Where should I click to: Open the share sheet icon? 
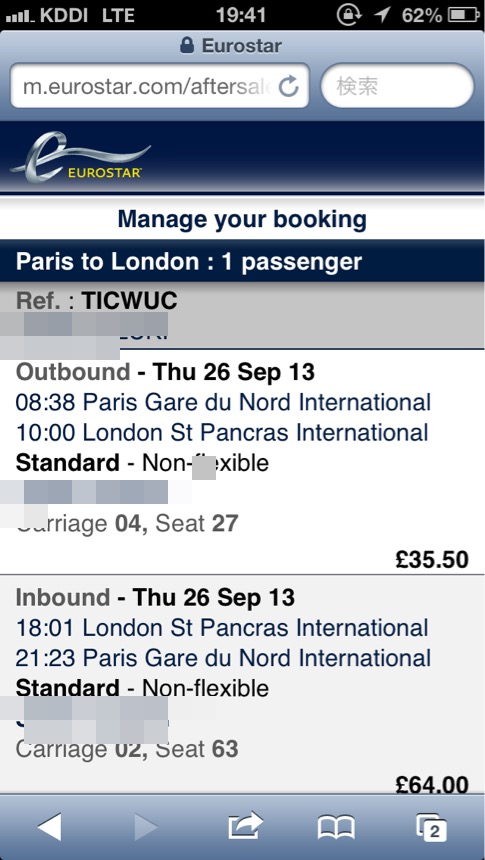[245, 826]
